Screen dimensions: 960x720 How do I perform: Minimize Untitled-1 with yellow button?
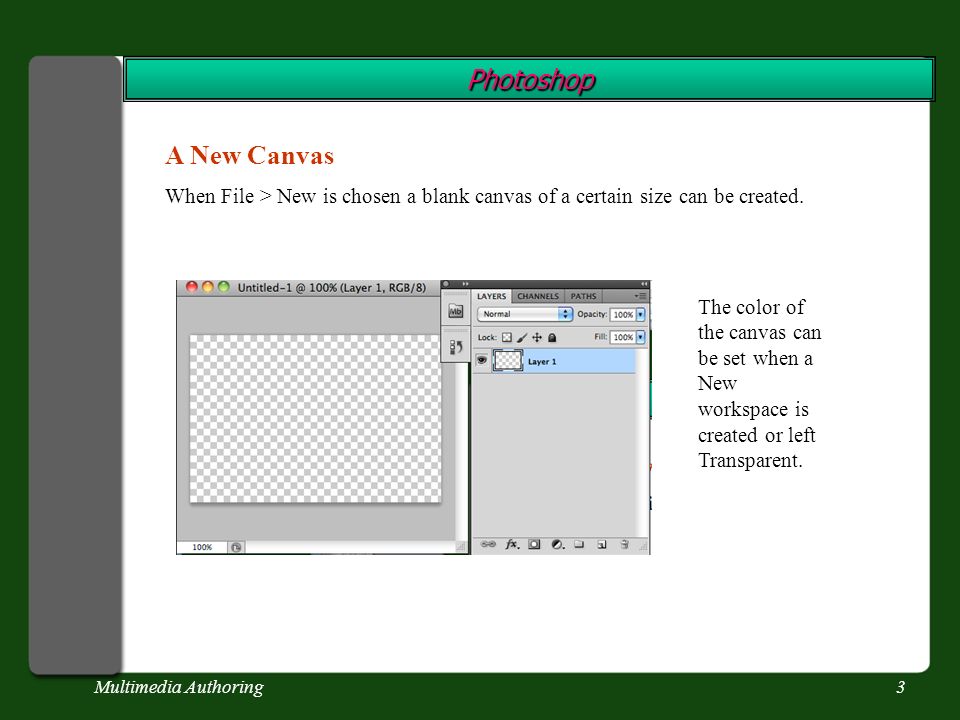(208, 287)
